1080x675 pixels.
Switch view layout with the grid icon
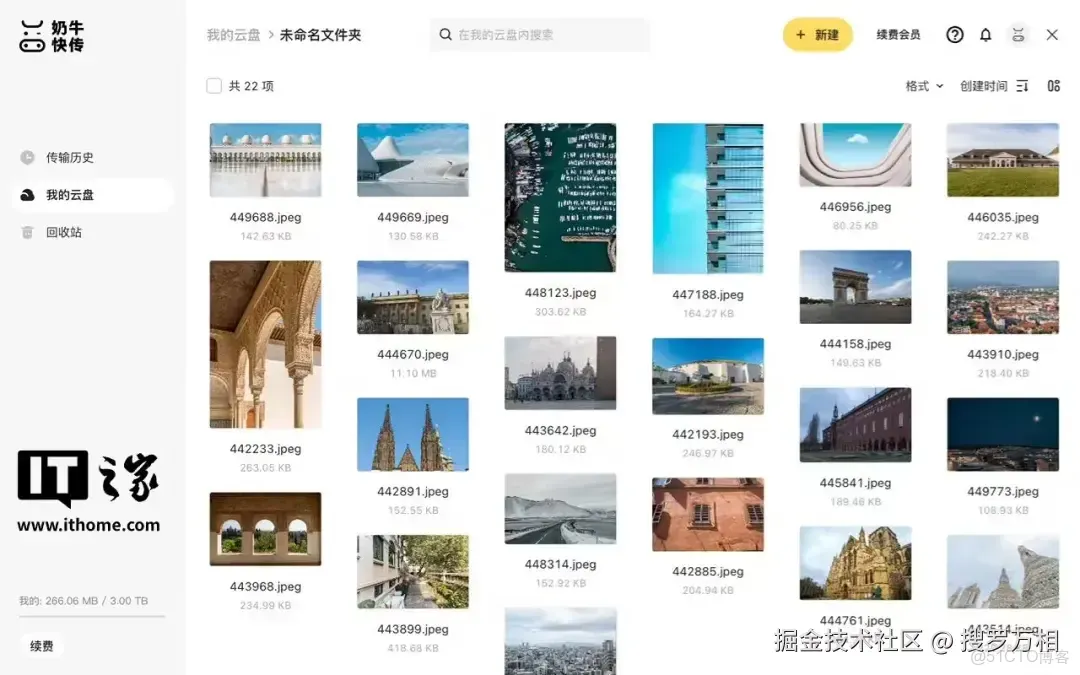(1053, 86)
